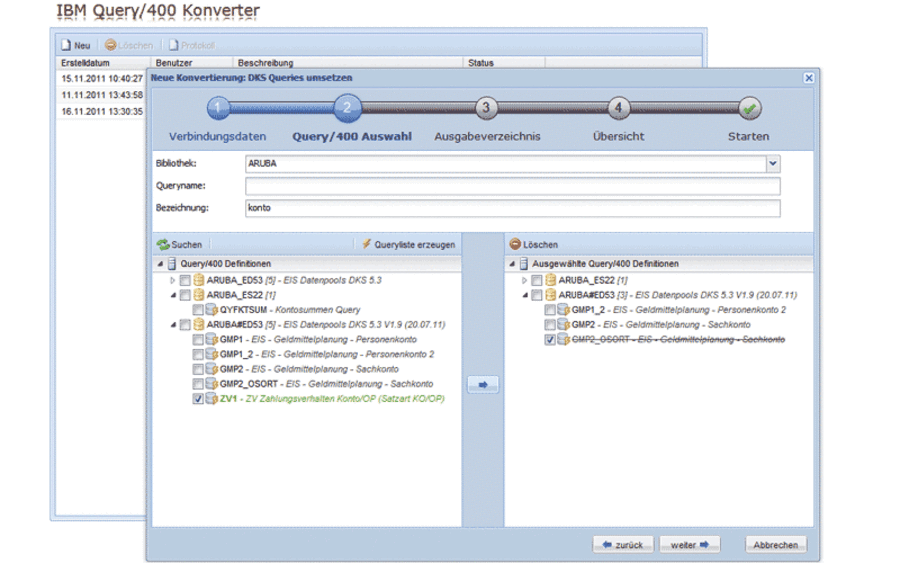Uncheck the ZV1 checkbox

pyautogui.click(x=198, y=399)
